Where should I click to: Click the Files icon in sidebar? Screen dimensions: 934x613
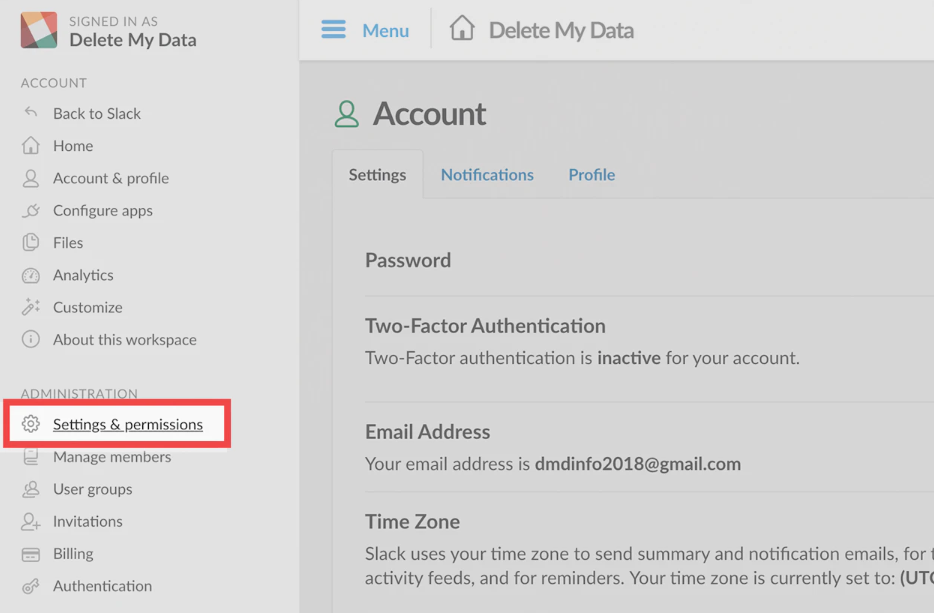click(31, 242)
